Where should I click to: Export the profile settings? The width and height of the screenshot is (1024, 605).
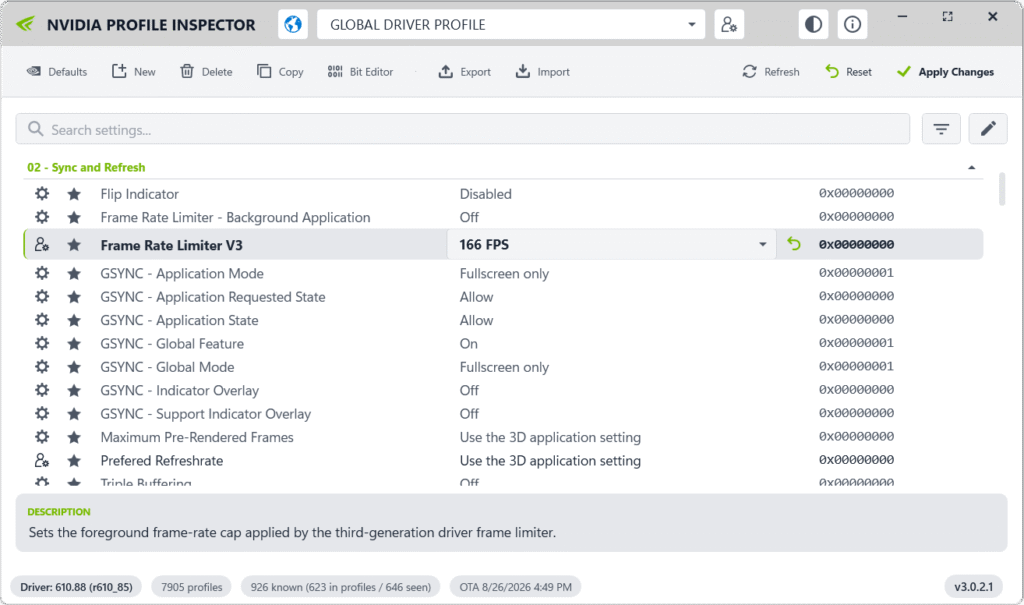(464, 72)
